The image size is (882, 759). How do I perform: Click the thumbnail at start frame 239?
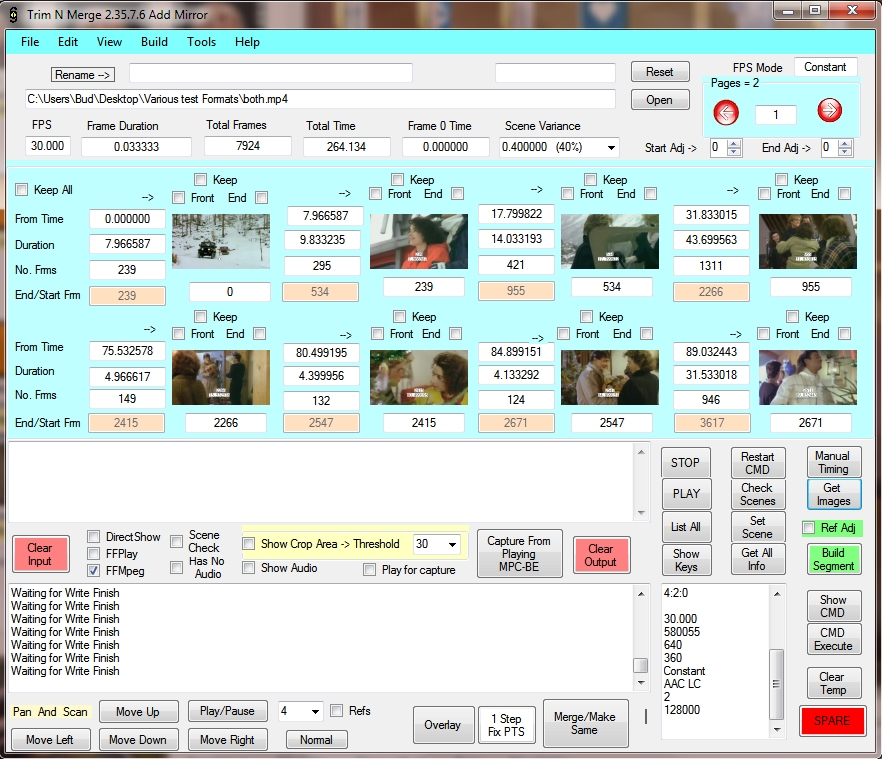click(418, 241)
